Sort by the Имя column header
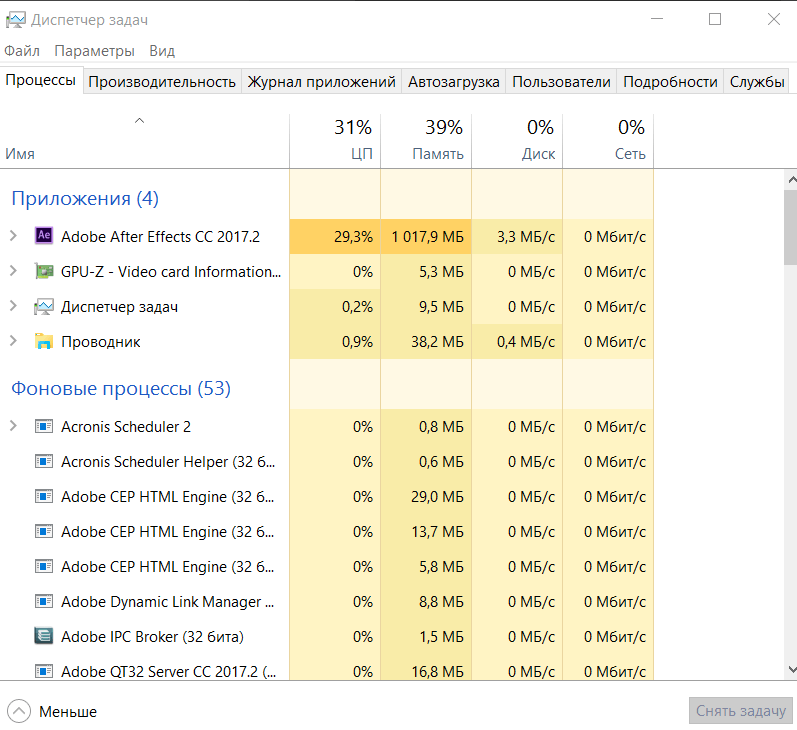 144,141
